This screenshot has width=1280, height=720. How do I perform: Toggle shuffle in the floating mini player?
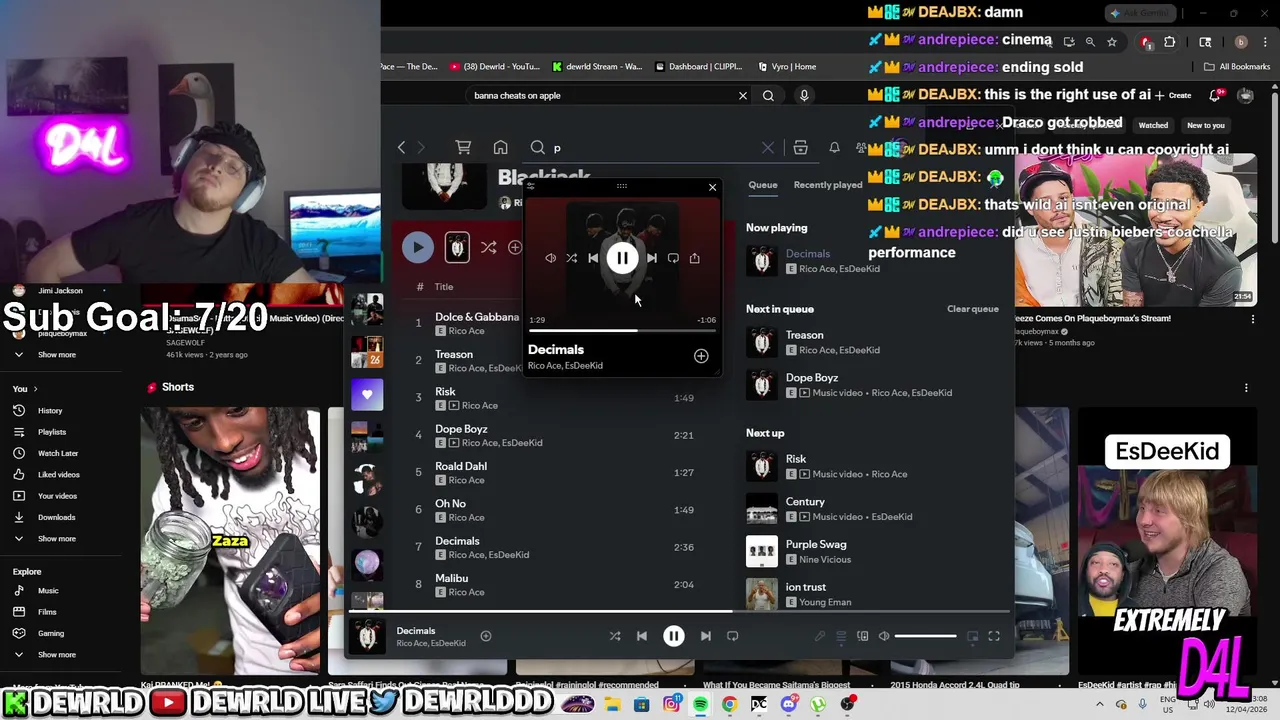pyautogui.click(x=571, y=258)
